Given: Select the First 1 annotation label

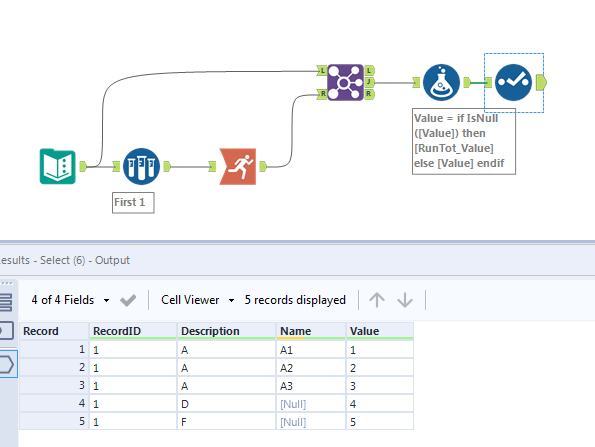Looking at the screenshot, I should click(x=133, y=203).
